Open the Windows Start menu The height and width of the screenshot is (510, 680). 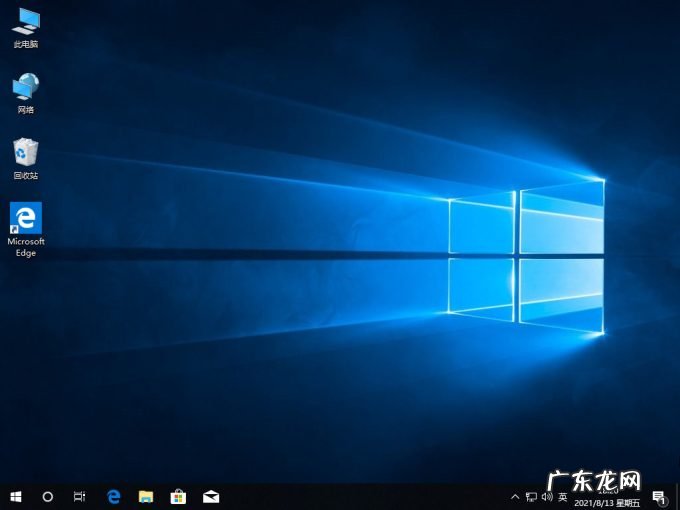[x=15, y=496]
